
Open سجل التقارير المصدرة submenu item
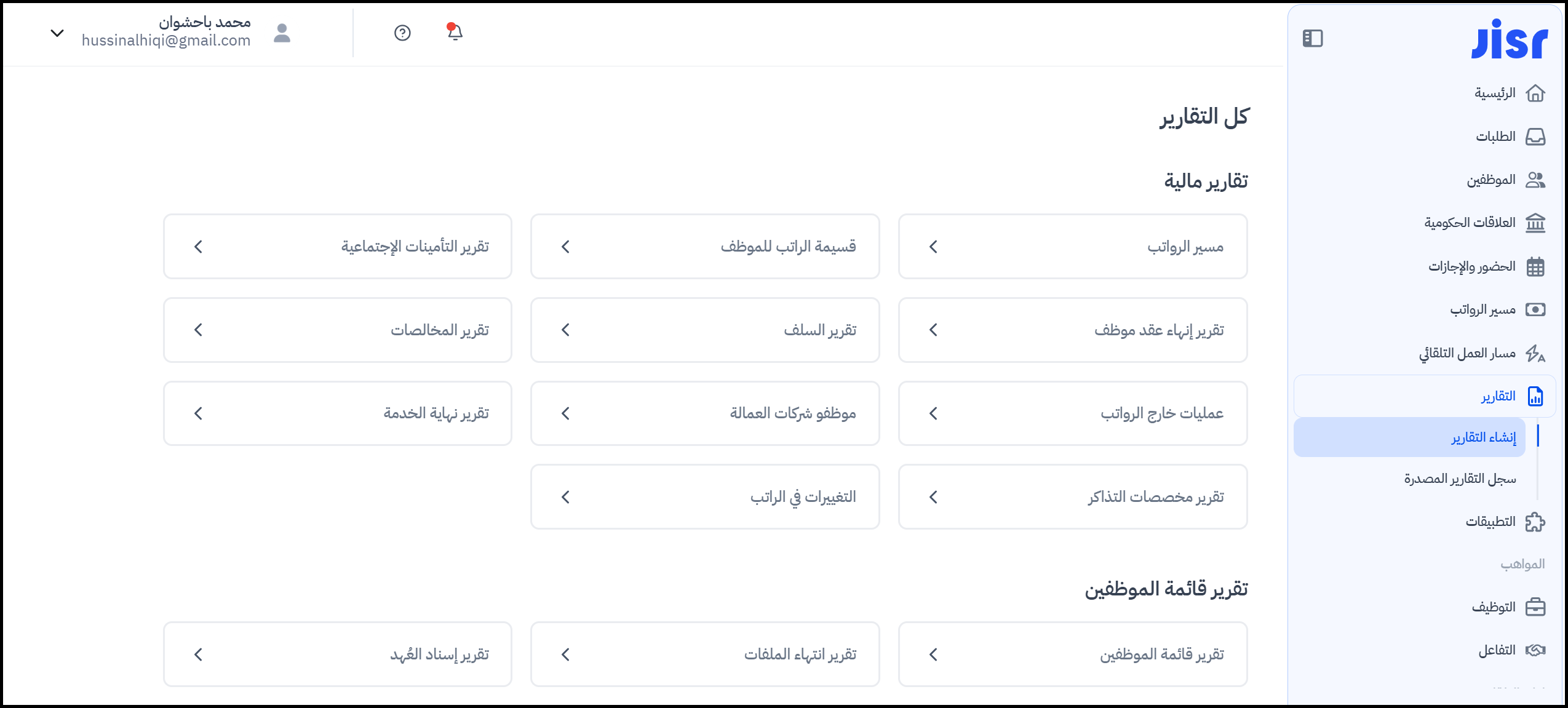1460,479
